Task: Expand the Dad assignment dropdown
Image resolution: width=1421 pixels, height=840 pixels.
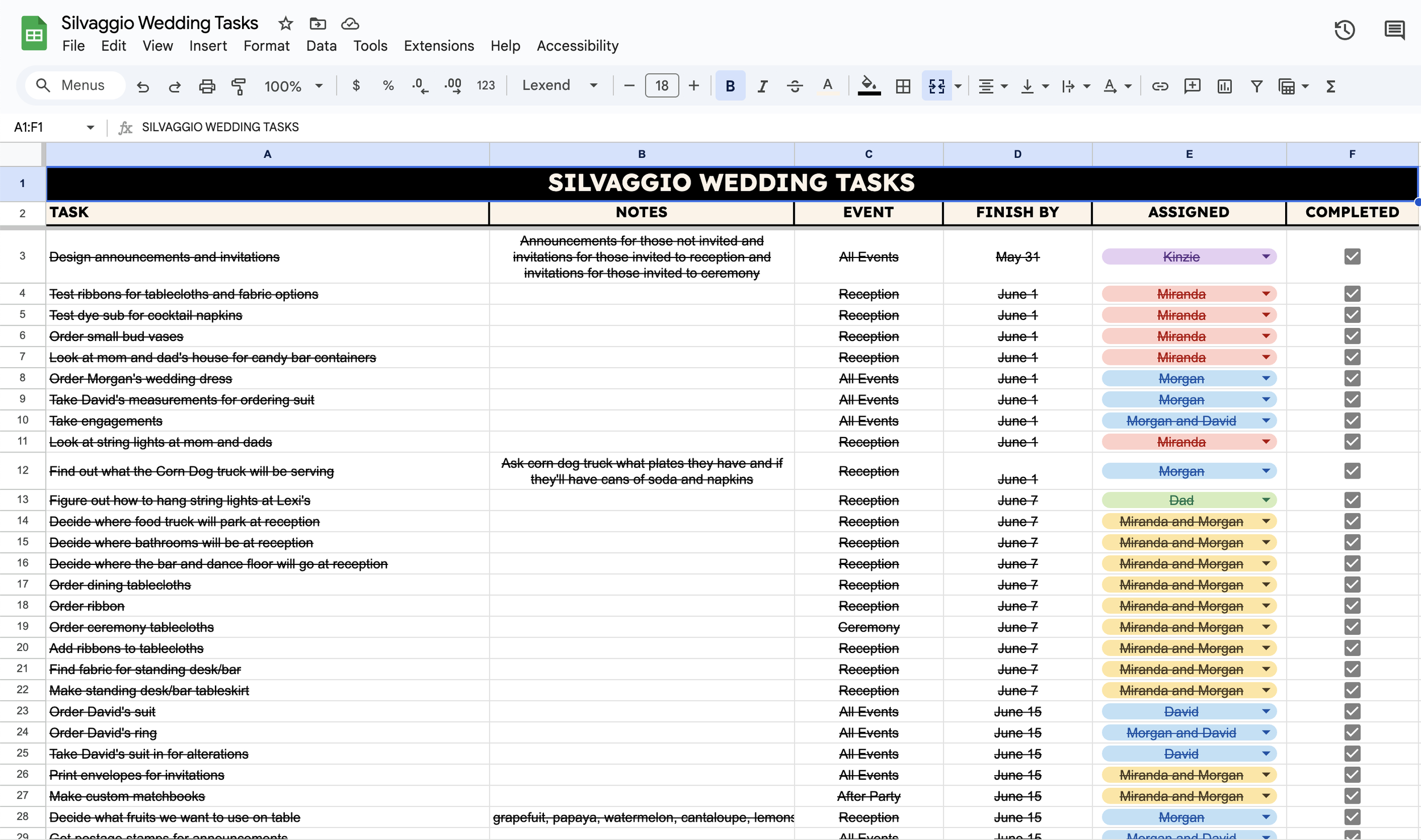Action: 1266,500
